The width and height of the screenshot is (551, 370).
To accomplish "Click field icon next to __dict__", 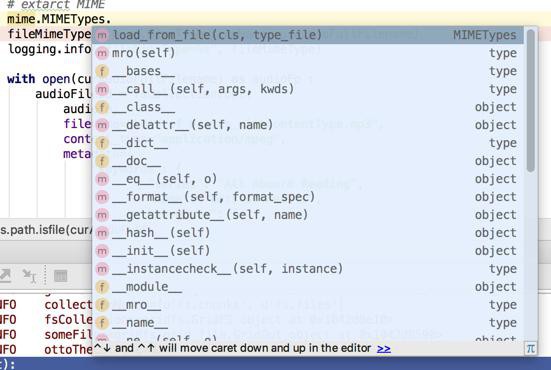I will 102,143.
